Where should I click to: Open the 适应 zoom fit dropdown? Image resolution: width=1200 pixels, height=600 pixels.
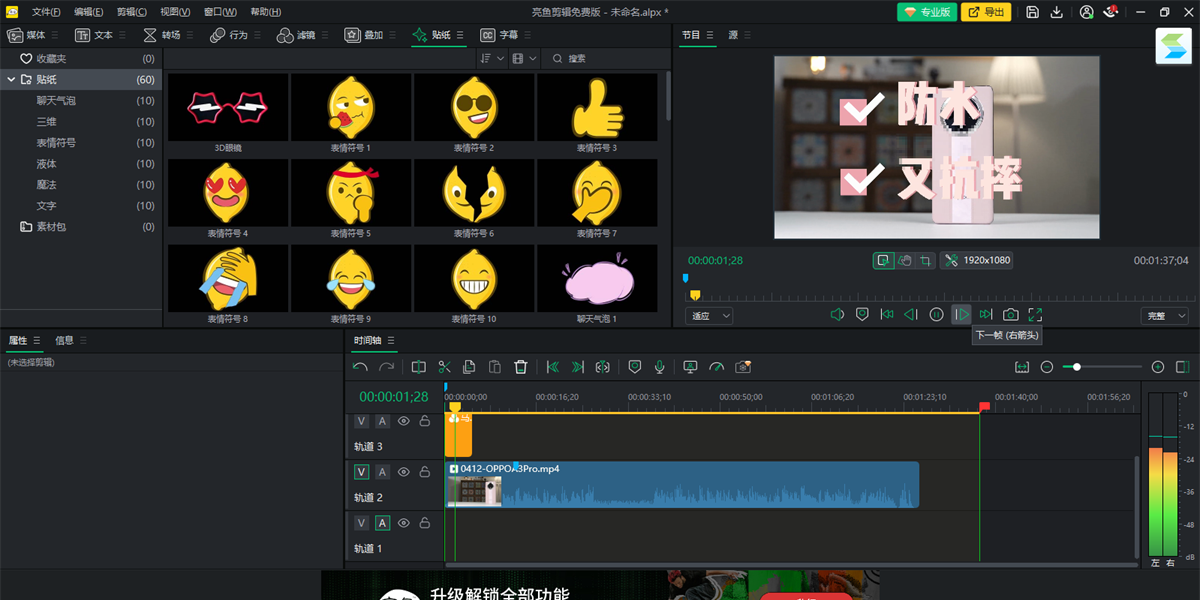click(x=710, y=315)
